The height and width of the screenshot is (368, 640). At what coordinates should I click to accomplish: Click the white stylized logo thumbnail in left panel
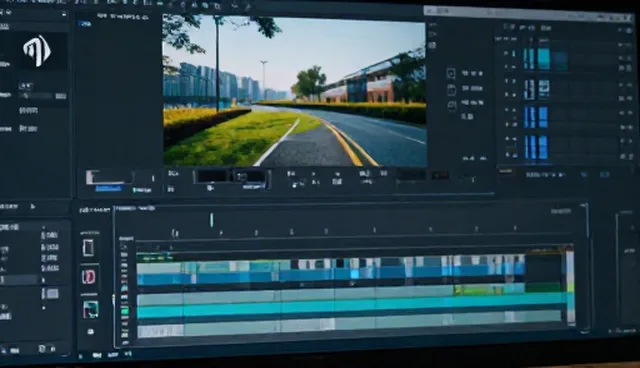[x=37, y=51]
